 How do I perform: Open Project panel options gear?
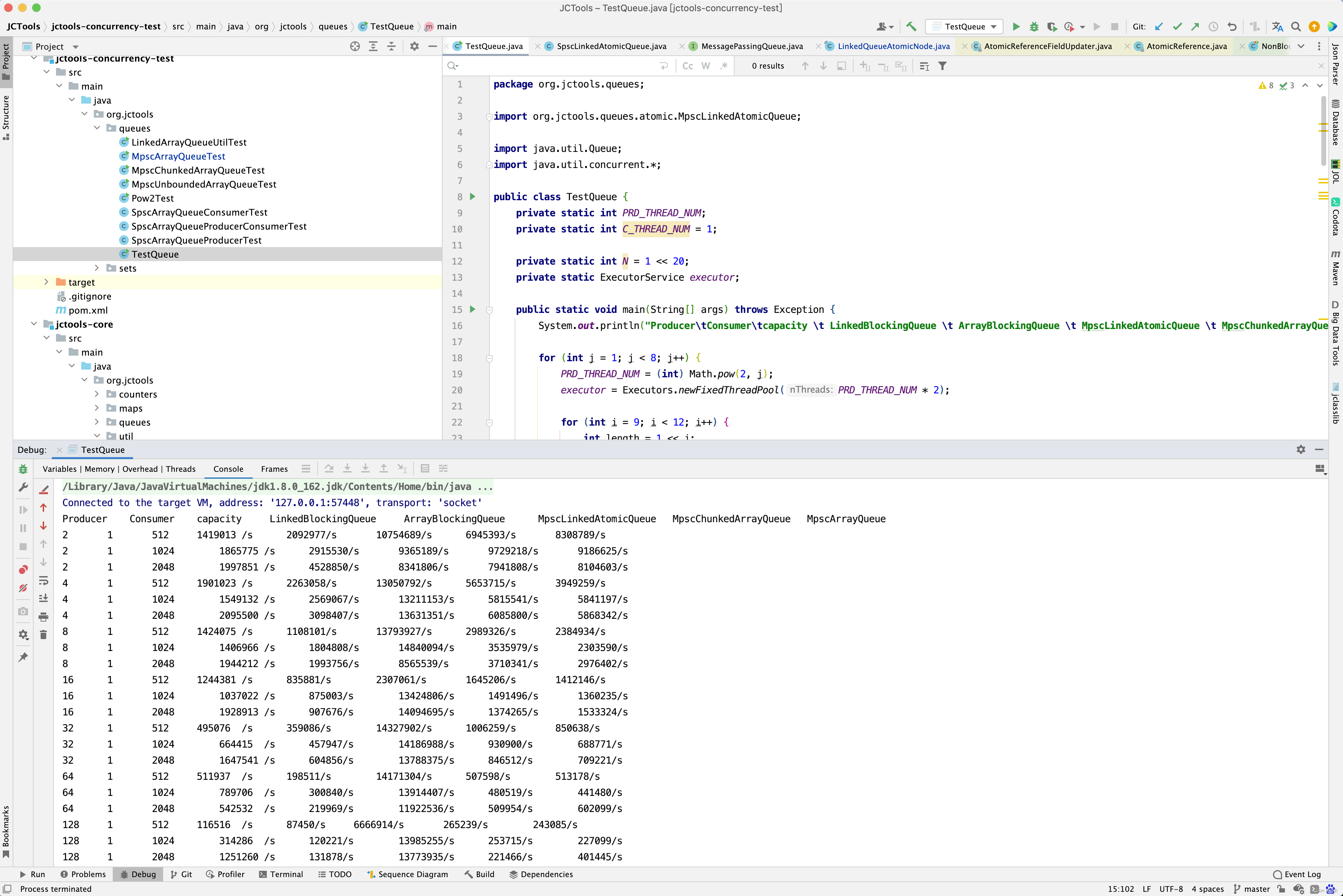[414, 46]
